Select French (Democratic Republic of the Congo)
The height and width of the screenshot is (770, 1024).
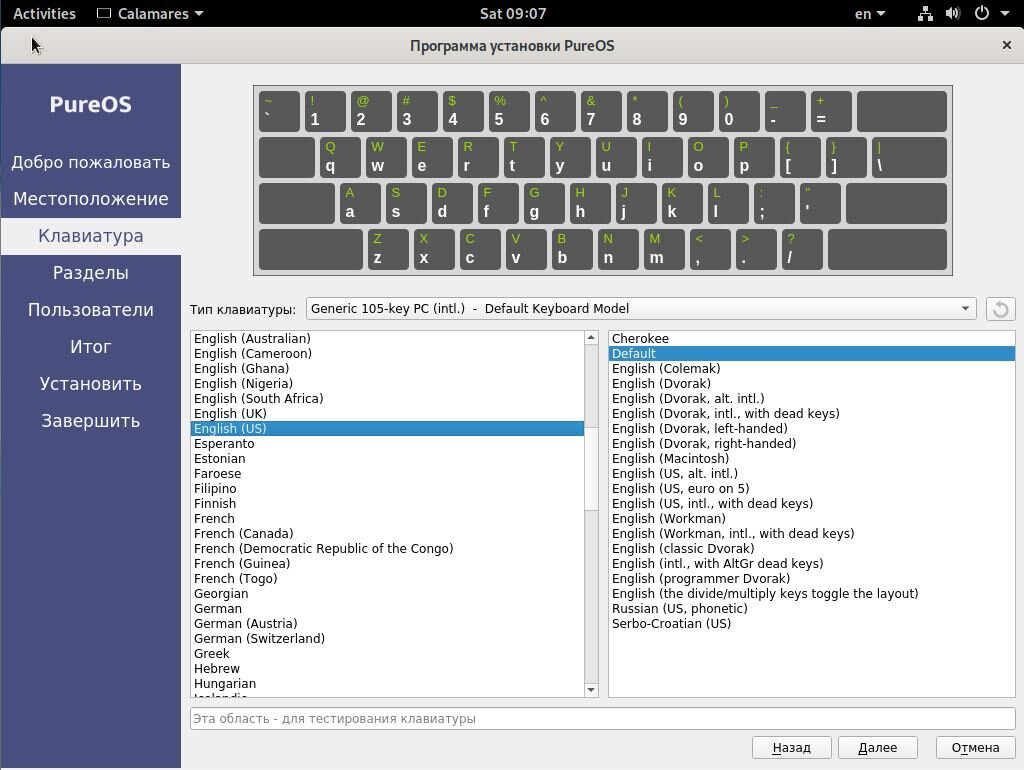(387, 549)
